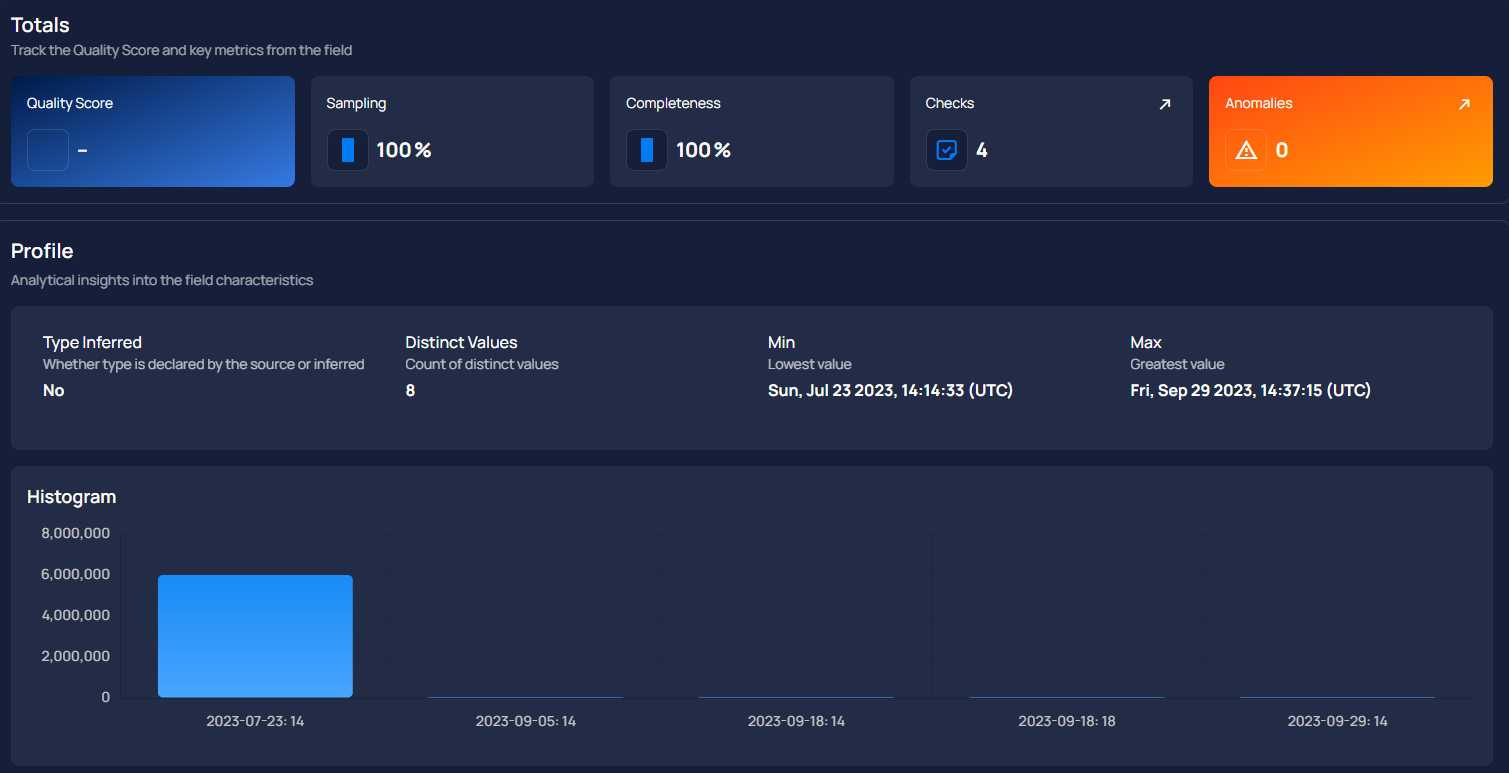Viewport: 1509px width, 773px height.
Task: Click the Histogram heading
Action: [72, 497]
